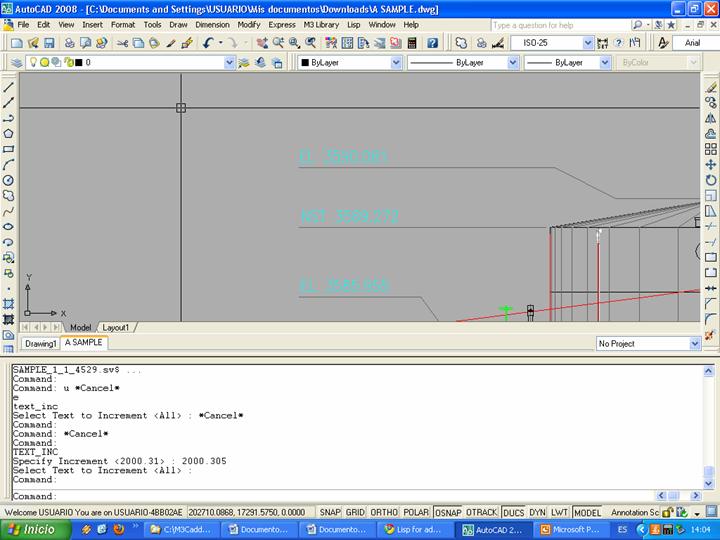Select the Line draw tool
This screenshot has width=720, height=540.
coord(9,86)
